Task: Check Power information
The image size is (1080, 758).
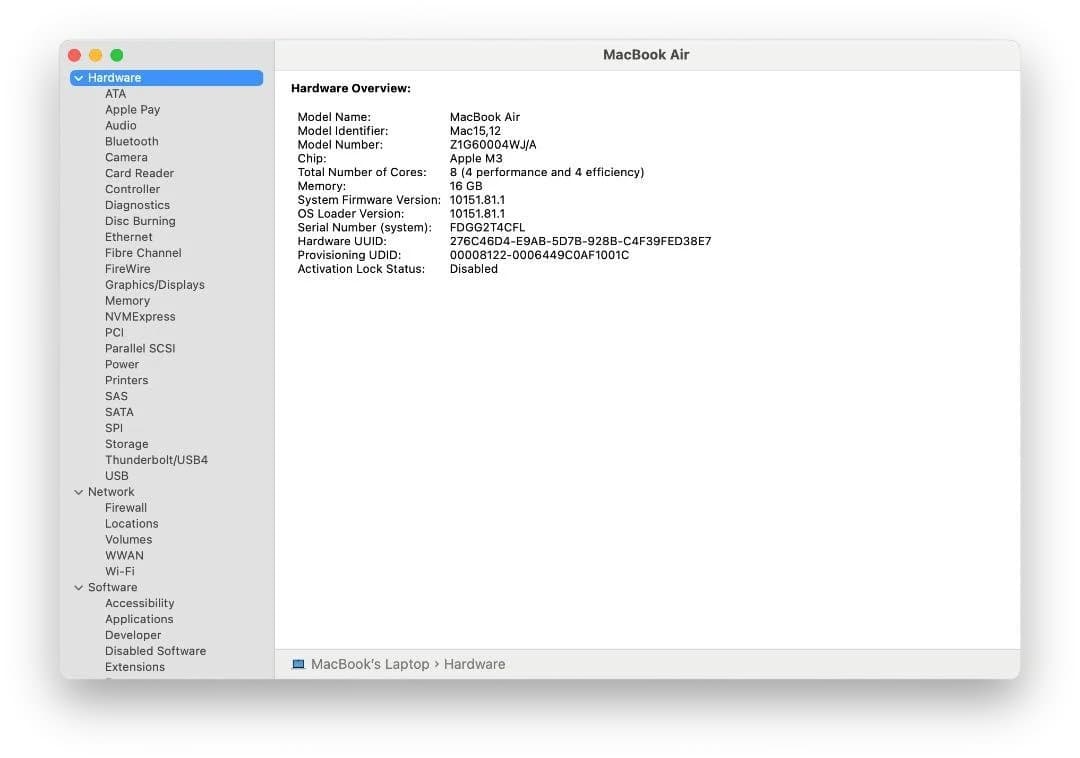Action: click(121, 364)
